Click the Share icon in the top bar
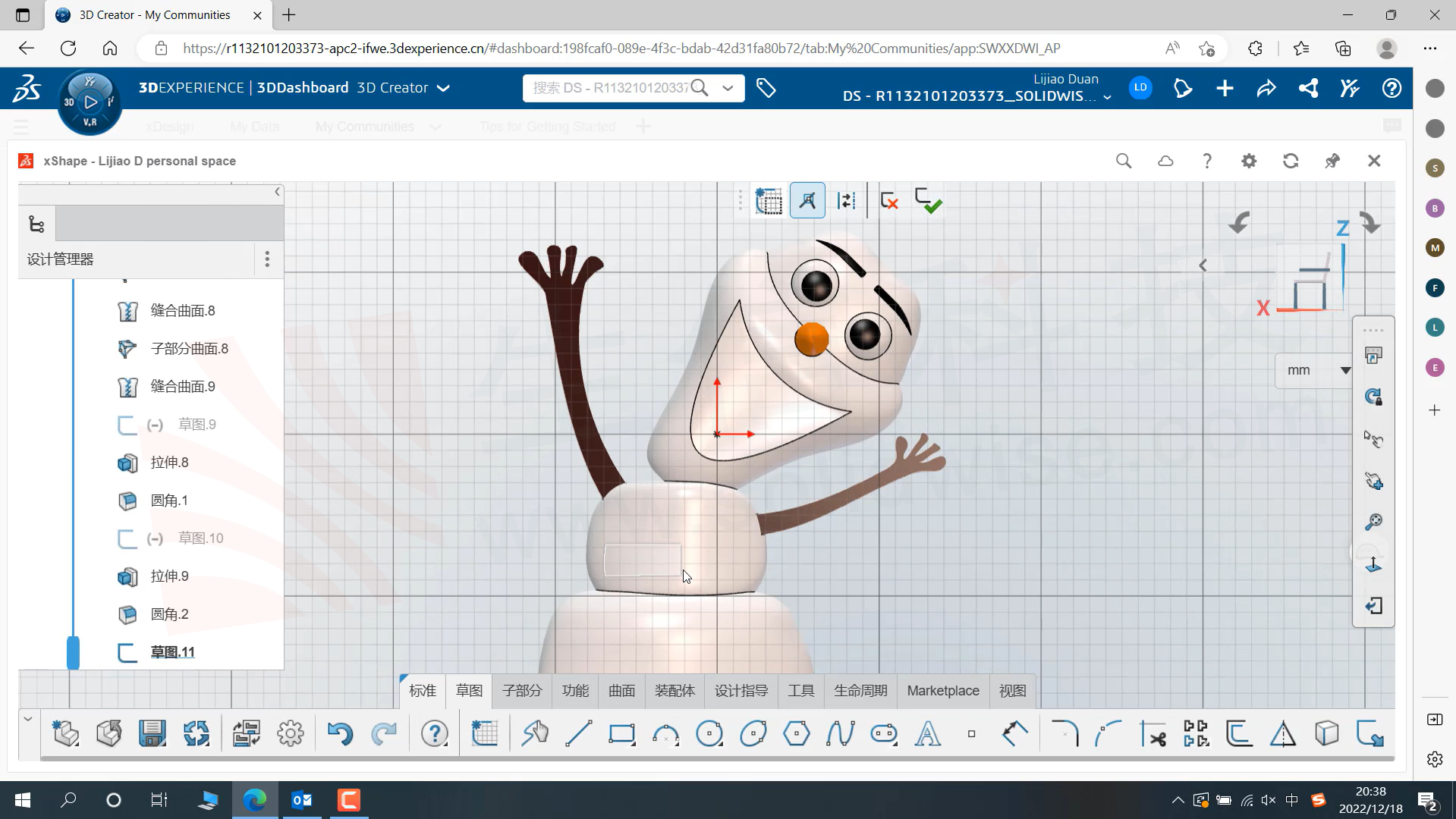This screenshot has width=1456, height=819. [1266, 88]
